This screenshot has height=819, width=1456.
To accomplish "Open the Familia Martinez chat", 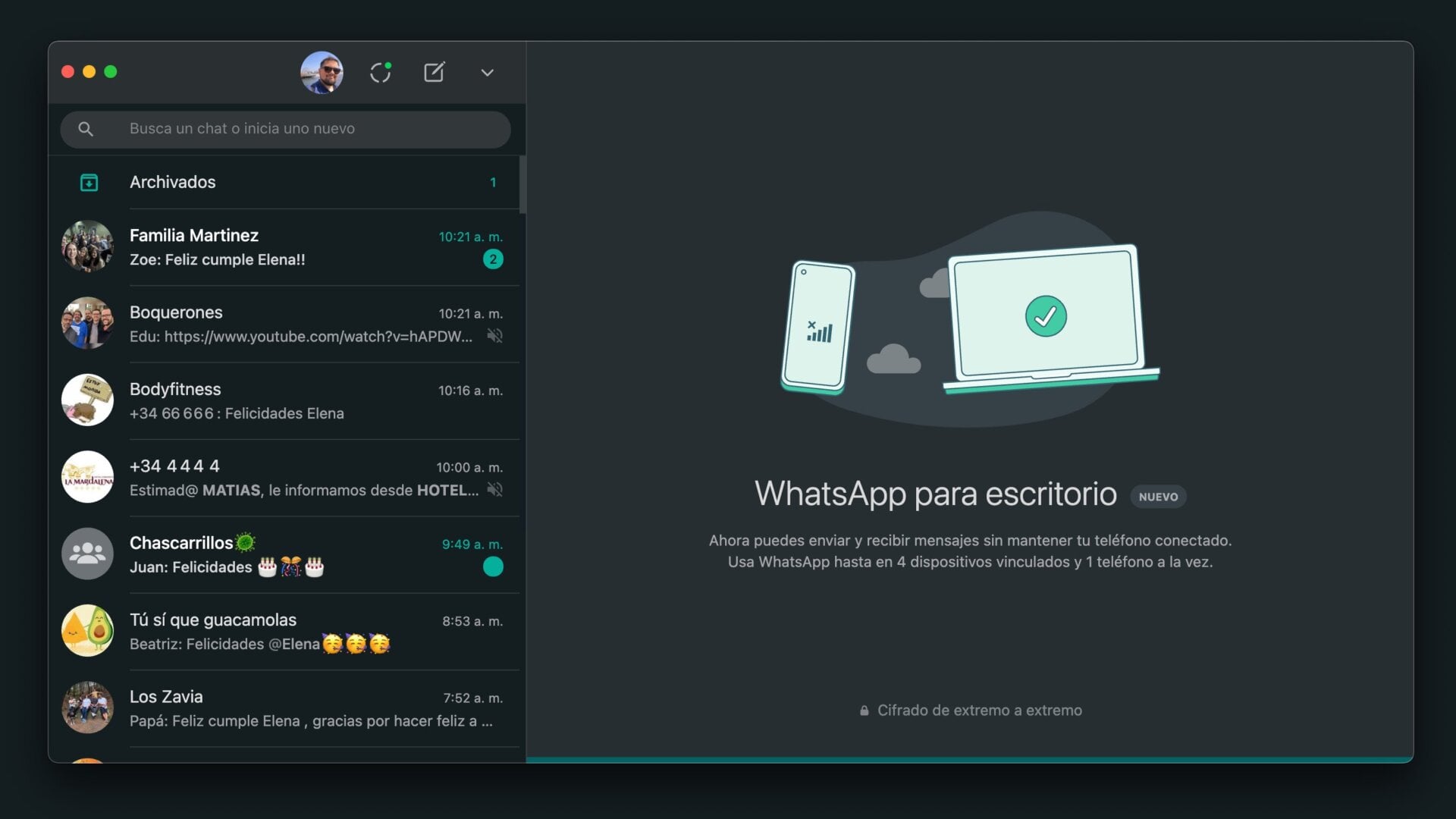I will pyautogui.click(x=288, y=247).
